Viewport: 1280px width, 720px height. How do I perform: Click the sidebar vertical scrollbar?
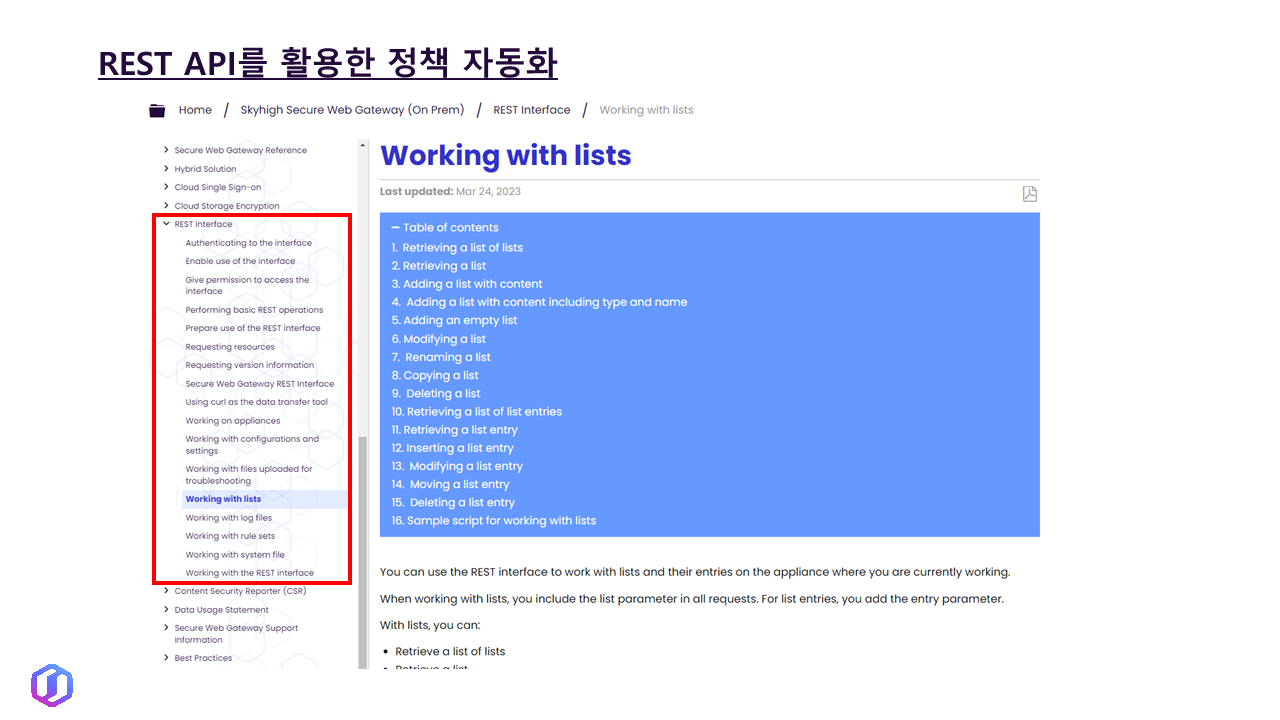363,550
